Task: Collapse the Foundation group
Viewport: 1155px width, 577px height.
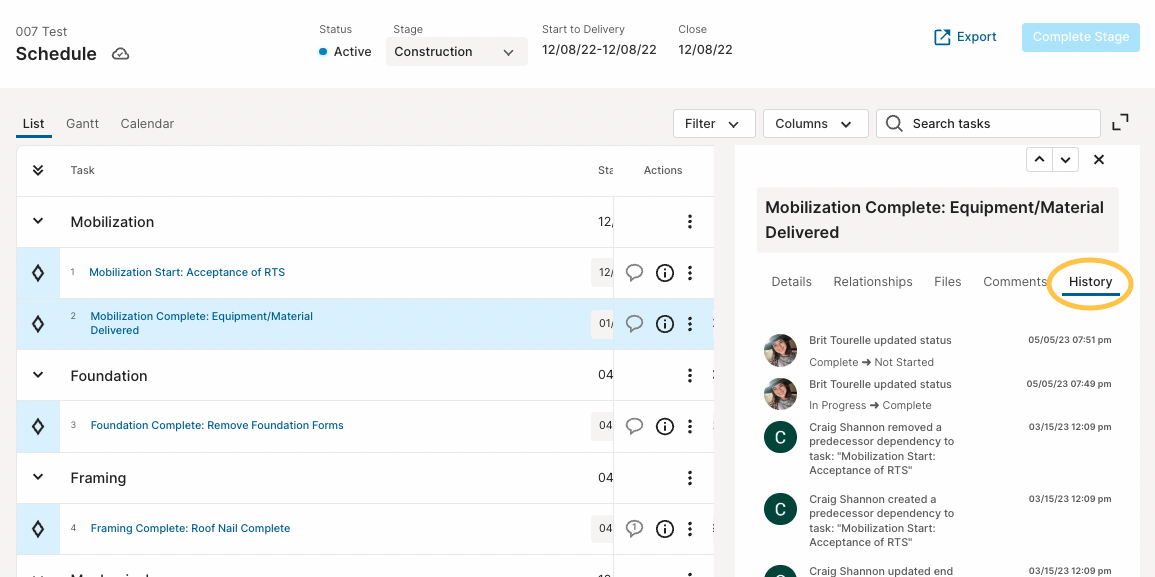Action: [x=38, y=375]
